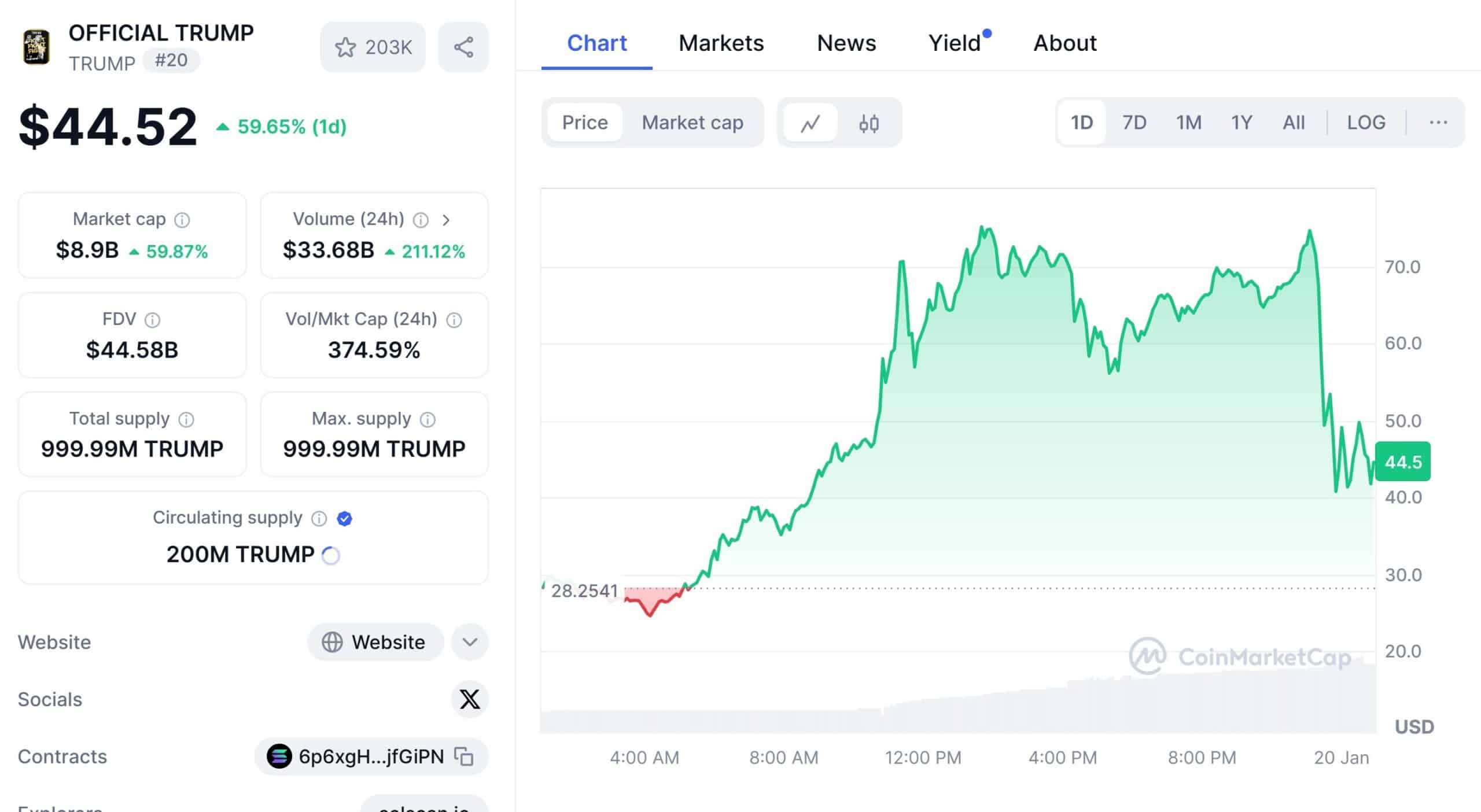The width and height of the screenshot is (1481, 812).
Task: Open the X social profile icon
Action: pos(469,699)
